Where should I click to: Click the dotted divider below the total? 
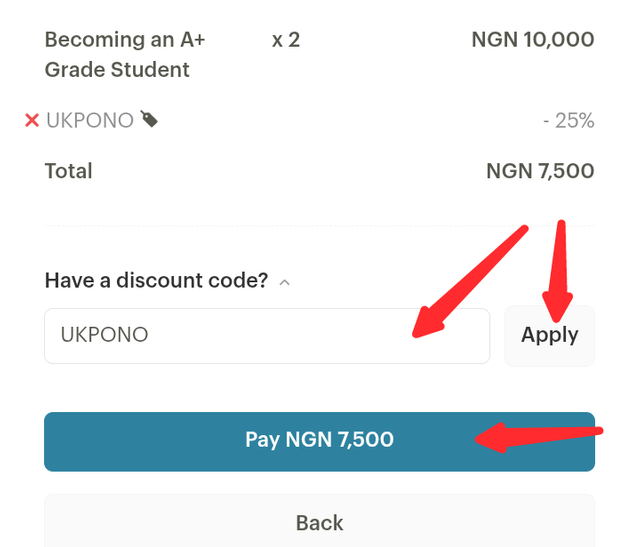319,225
